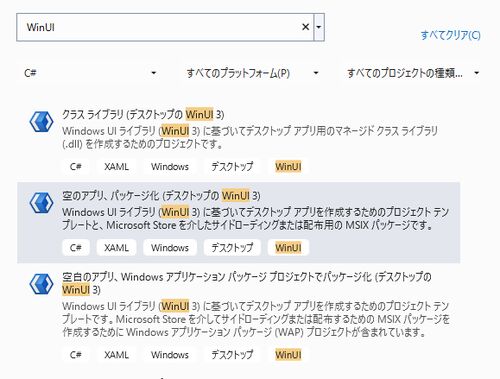
Task: Click the C# tag of the last template
Action: pyautogui.click(x=76, y=355)
